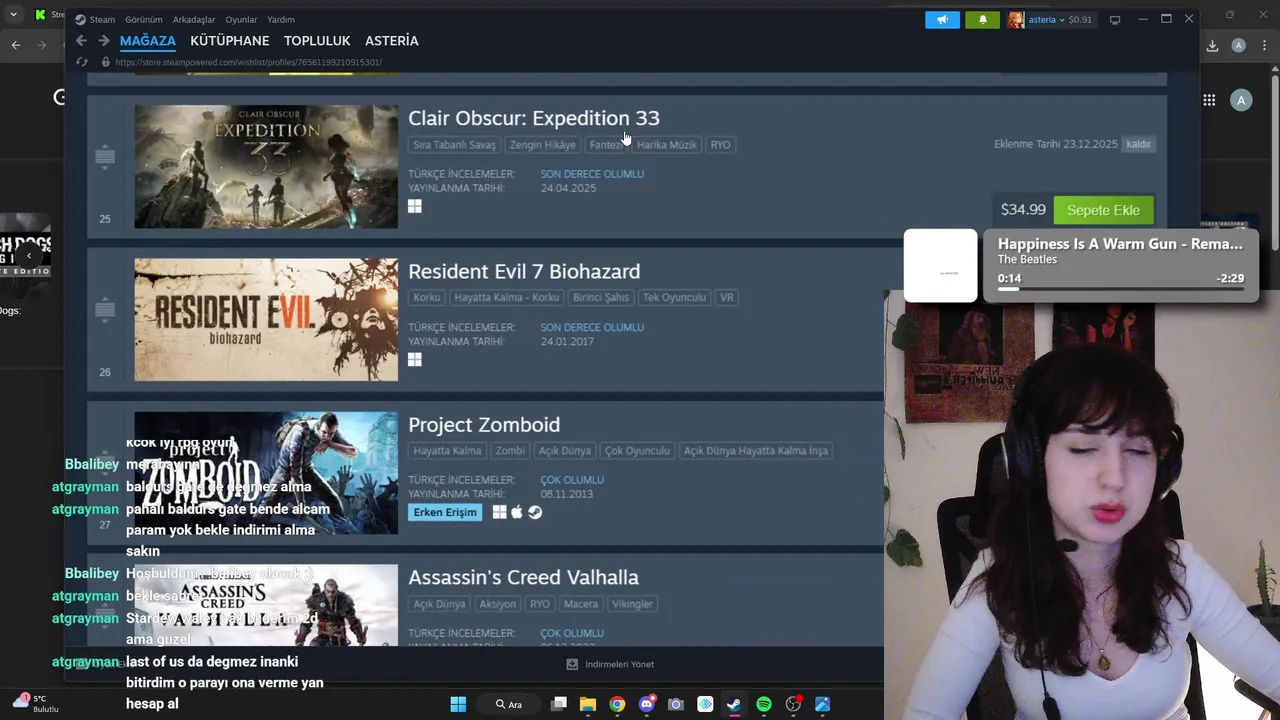Click the Harika Müzik tag
The height and width of the screenshot is (720, 1280).
(666, 145)
